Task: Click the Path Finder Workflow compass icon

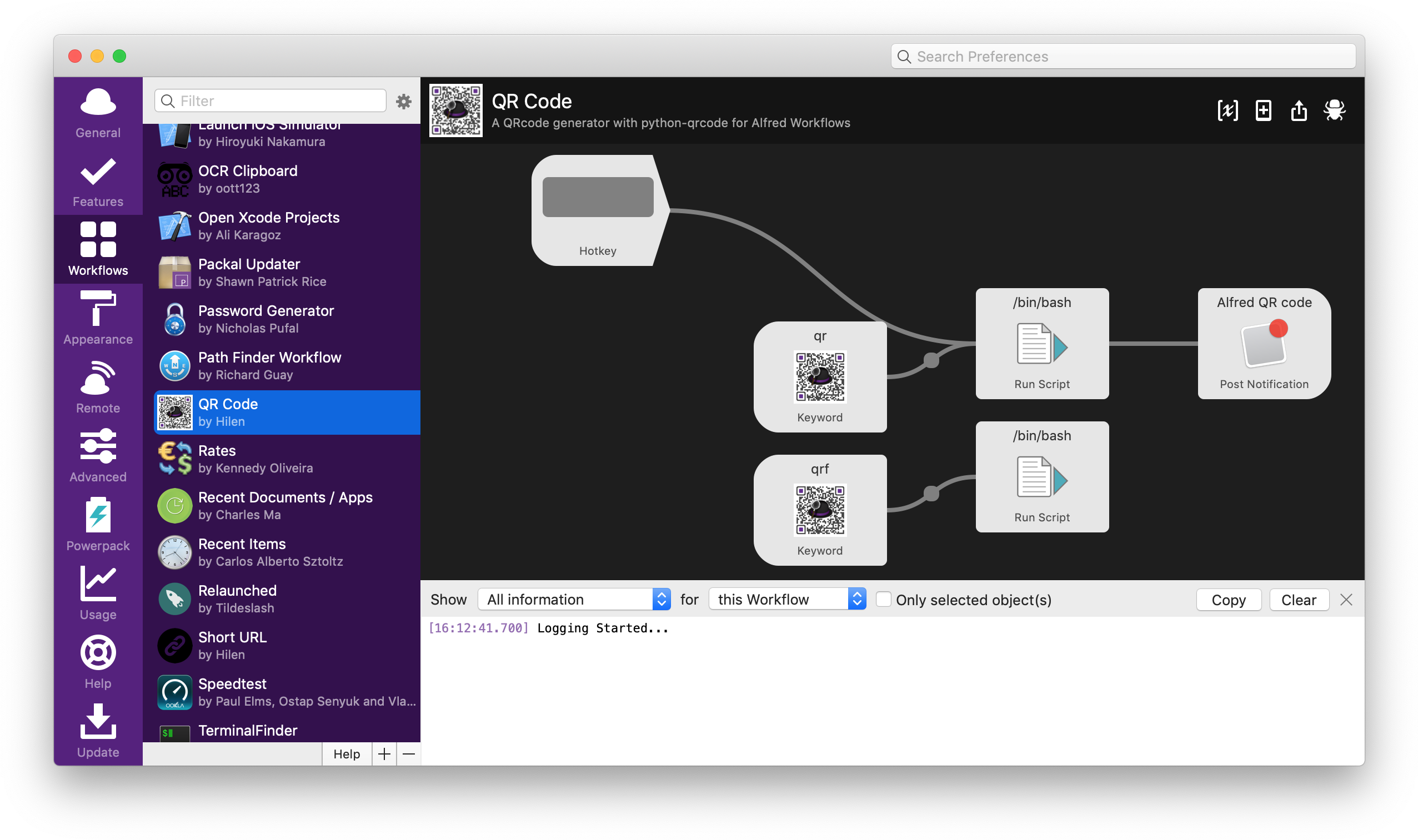Action: click(x=174, y=366)
